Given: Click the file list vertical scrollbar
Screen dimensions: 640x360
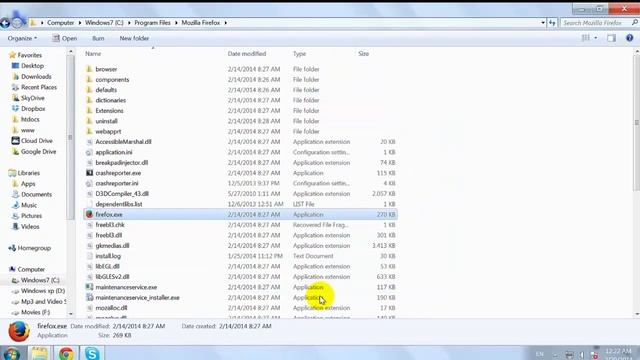Looking at the screenshot, I should (637, 122).
